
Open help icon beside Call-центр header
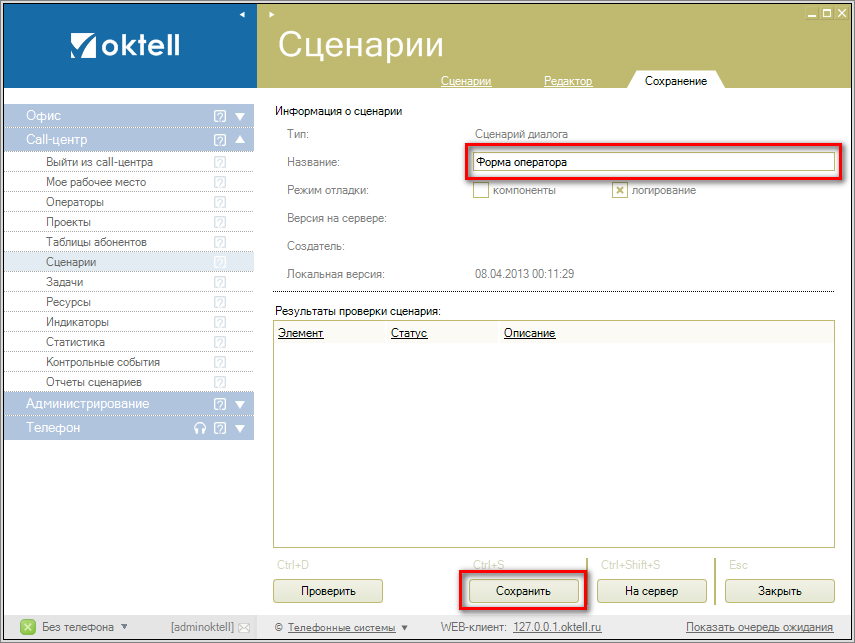point(220,140)
